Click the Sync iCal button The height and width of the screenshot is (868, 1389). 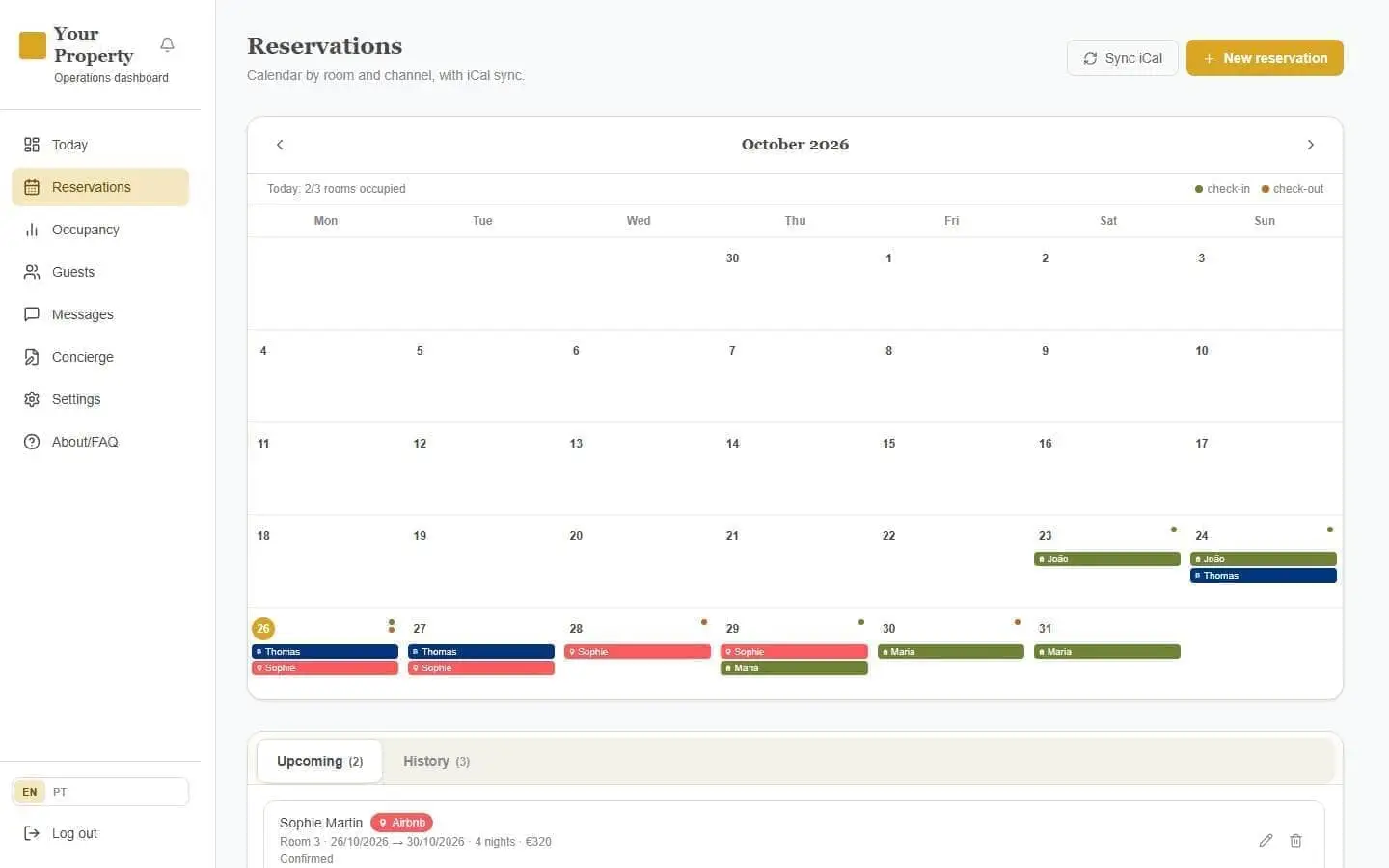coord(1122,58)
